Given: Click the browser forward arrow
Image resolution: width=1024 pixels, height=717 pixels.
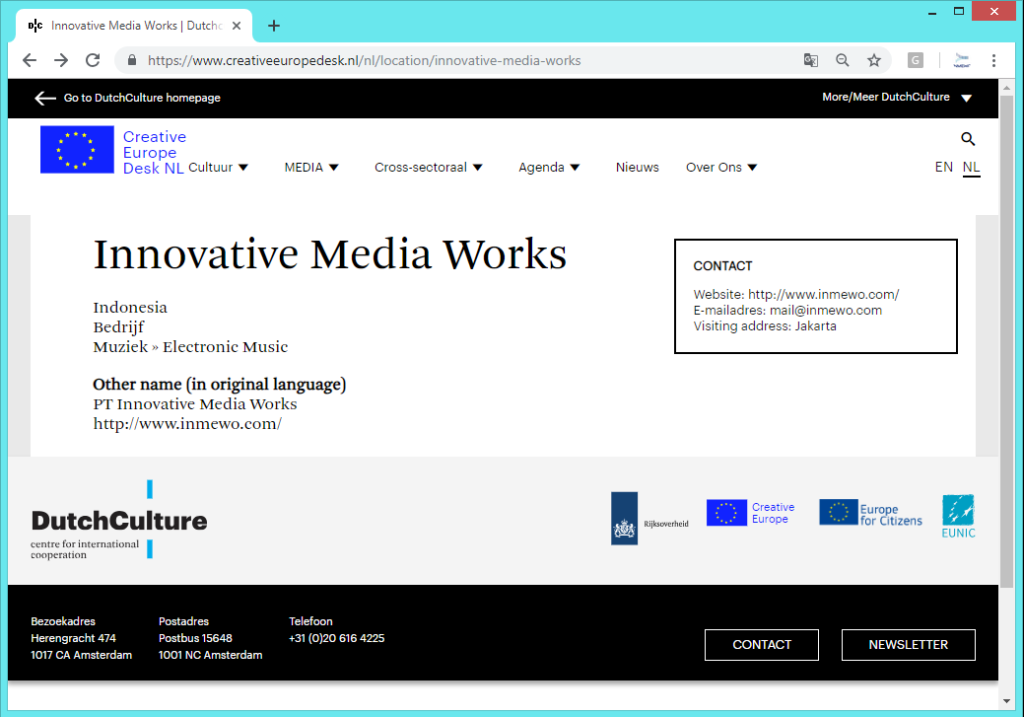Looking at the screenshot, I should 61,61.
